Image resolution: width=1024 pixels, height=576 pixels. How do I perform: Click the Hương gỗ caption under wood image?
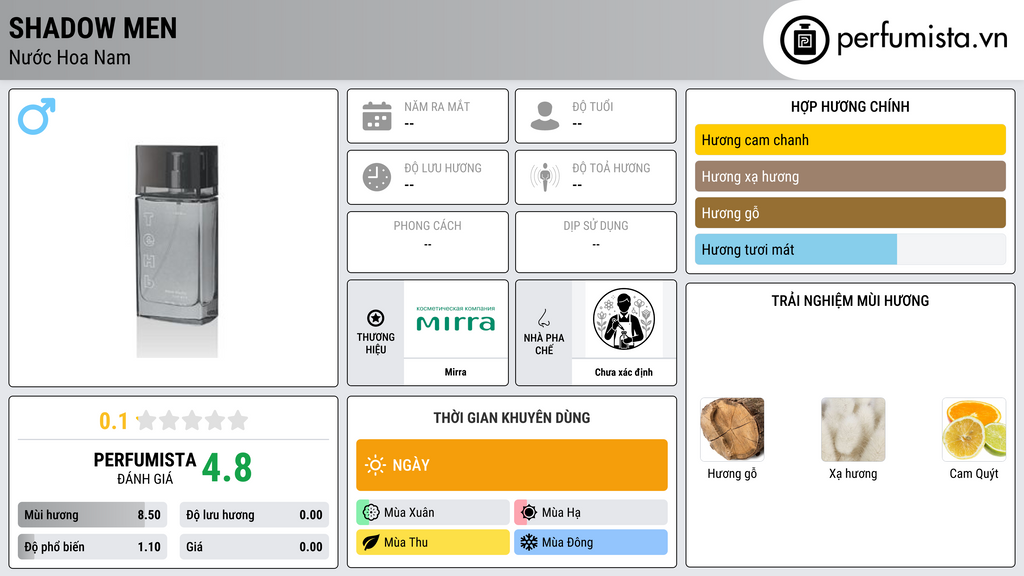click(x=732, y=473)
